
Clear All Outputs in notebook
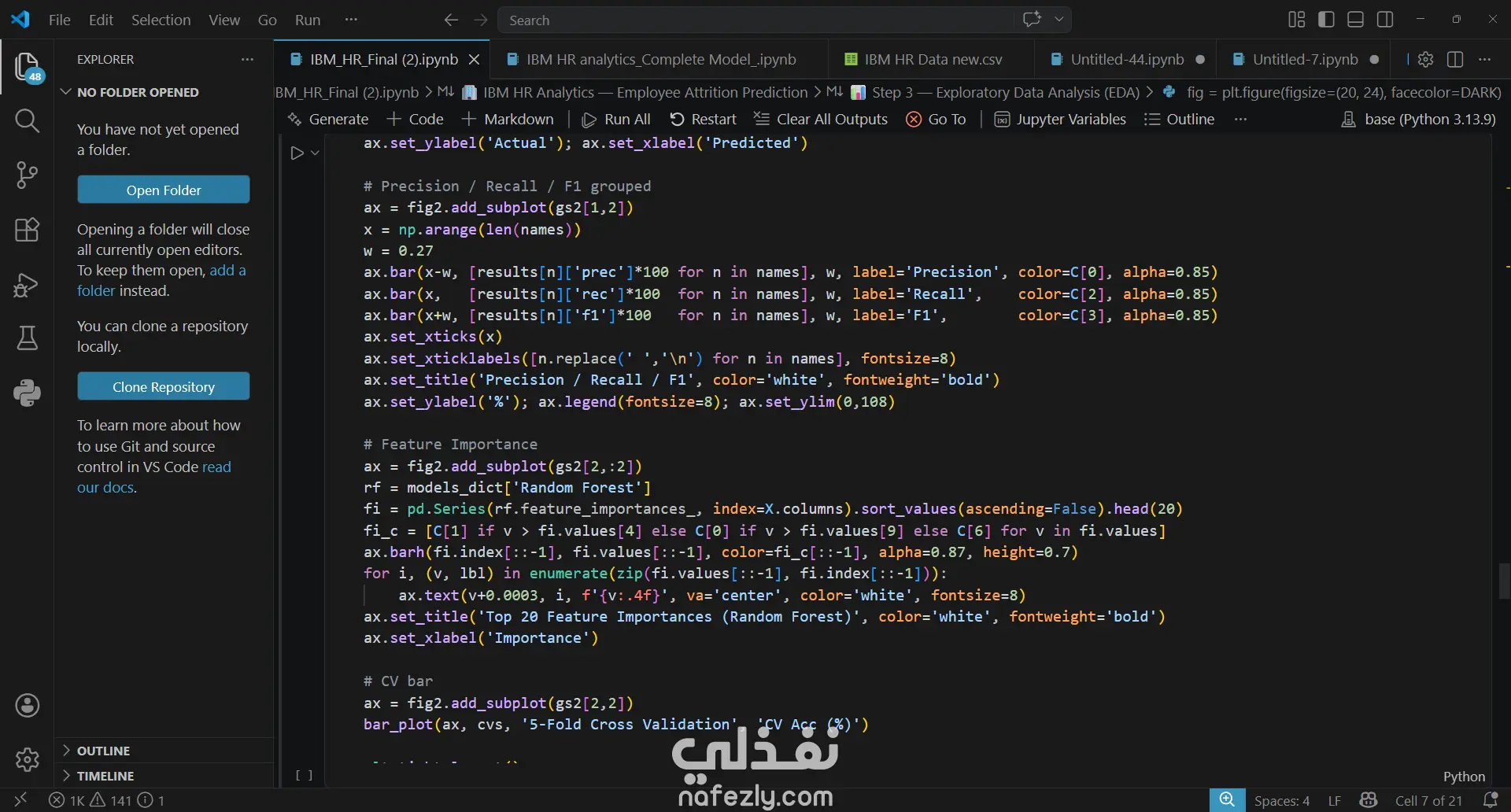[x=821, y=119]
